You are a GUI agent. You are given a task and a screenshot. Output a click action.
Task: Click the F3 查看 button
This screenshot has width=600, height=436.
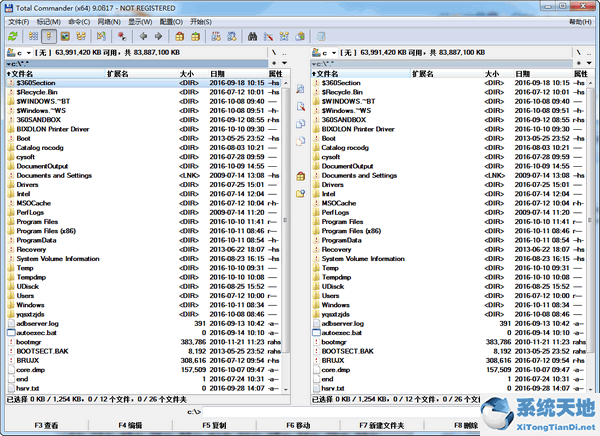coord(46,425)
